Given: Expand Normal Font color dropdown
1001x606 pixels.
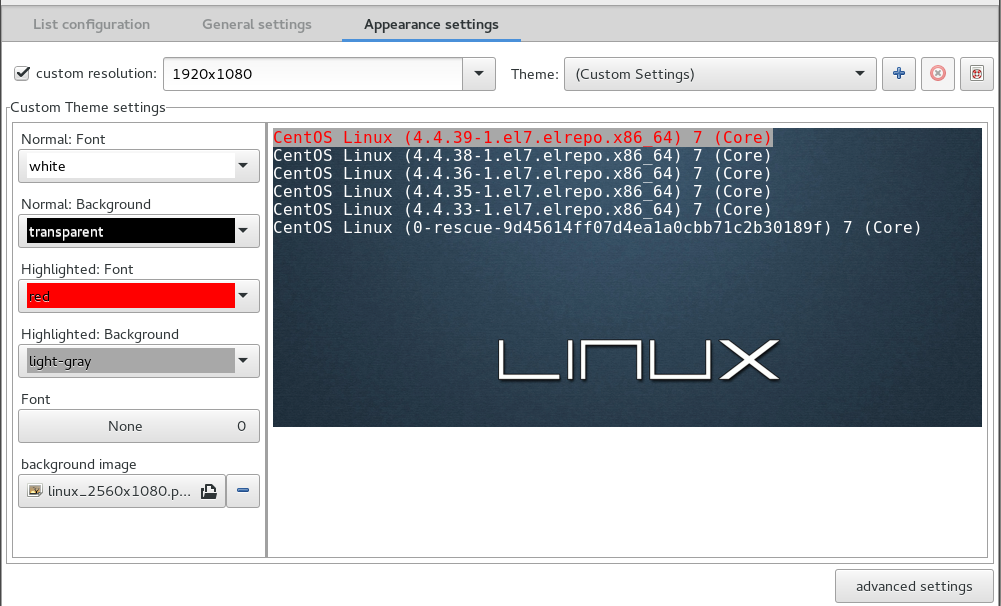Looking at the screenshot, I should [243, 166].
